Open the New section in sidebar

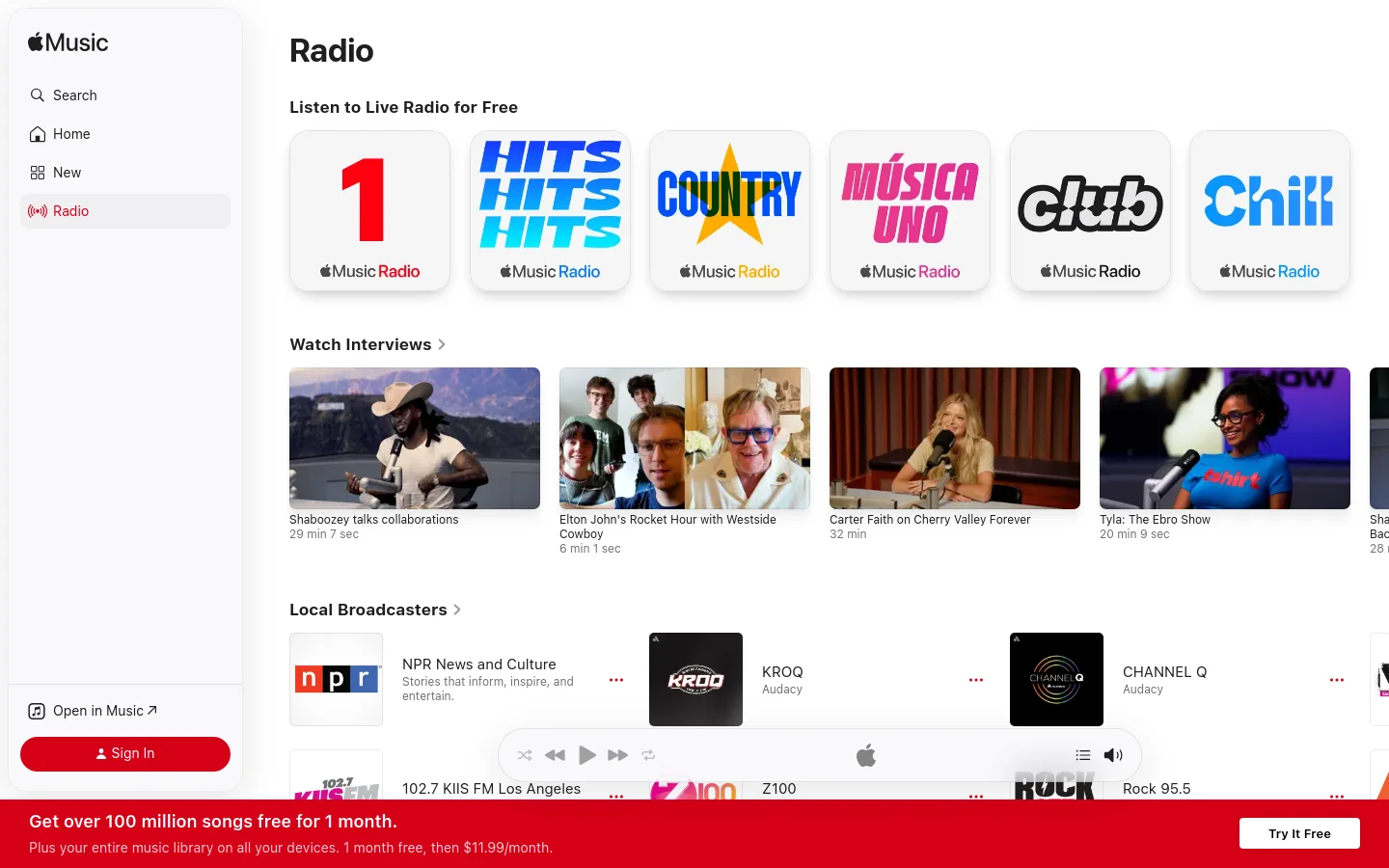pyautogui.click(x=125, y=173)
